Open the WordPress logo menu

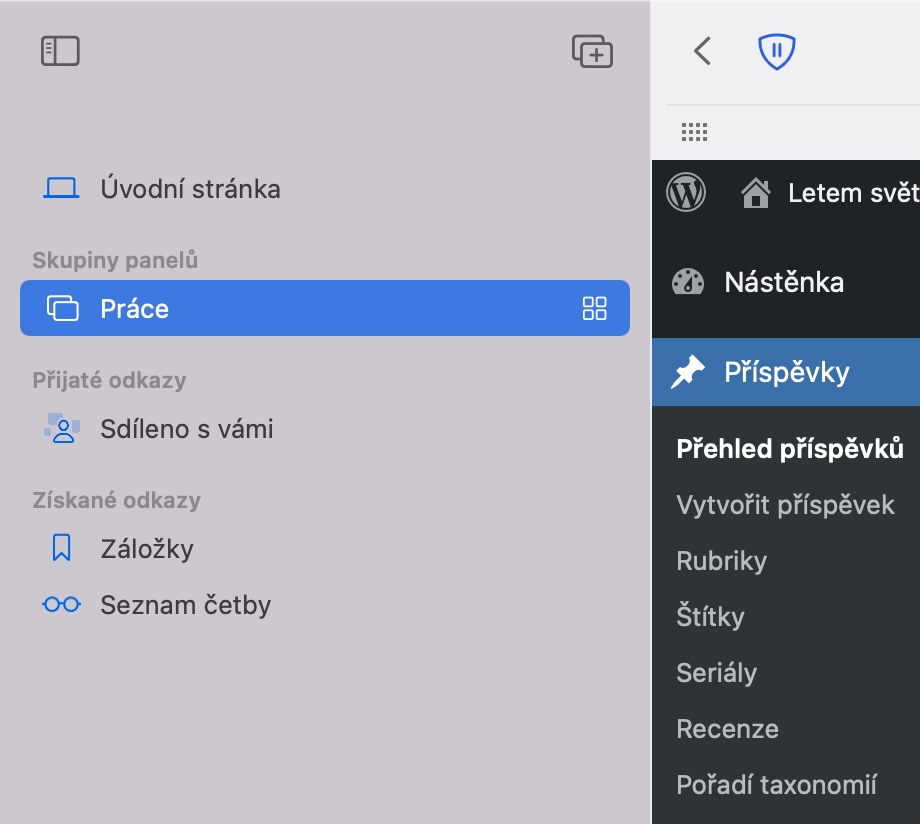pyautogui.click(x=686, y=192)
